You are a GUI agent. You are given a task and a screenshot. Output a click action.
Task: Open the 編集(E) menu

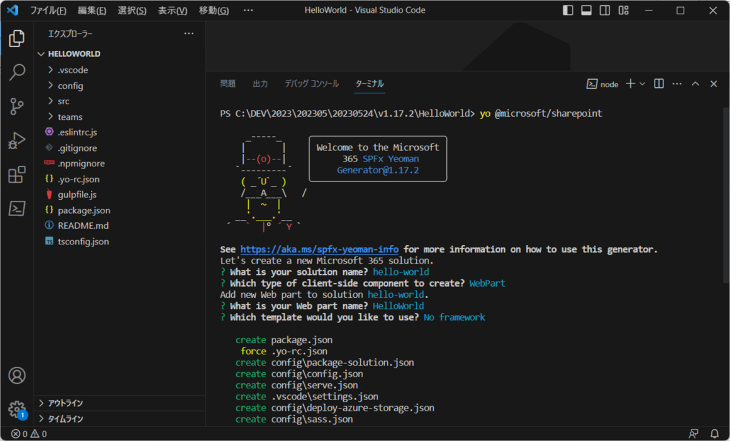(x=92, y=10)
